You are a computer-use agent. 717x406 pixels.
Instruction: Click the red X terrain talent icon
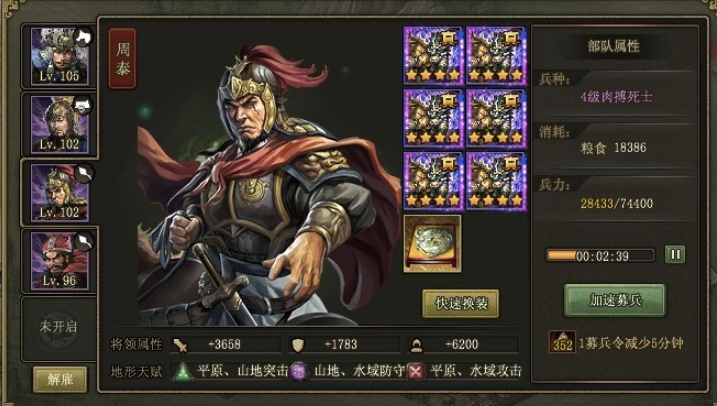pyautogui.click(x=415, y=371)
